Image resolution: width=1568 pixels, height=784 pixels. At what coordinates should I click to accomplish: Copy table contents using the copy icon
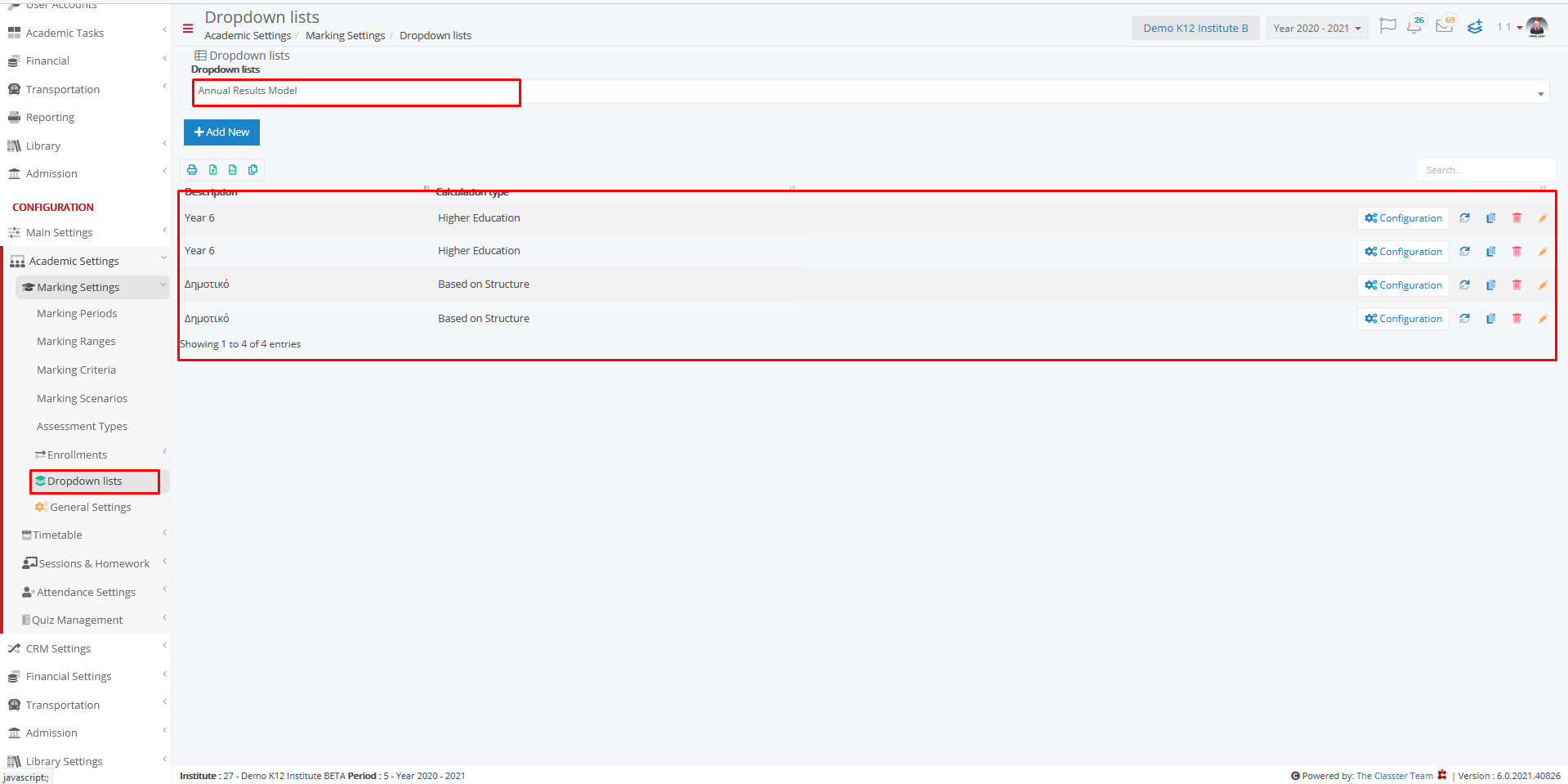[253, 169]
